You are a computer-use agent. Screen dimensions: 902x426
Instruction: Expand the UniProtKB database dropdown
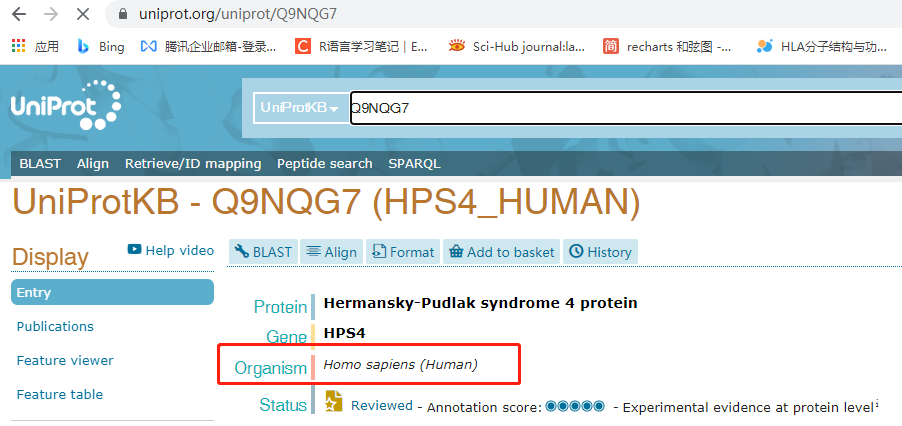[x=299, y=108]
